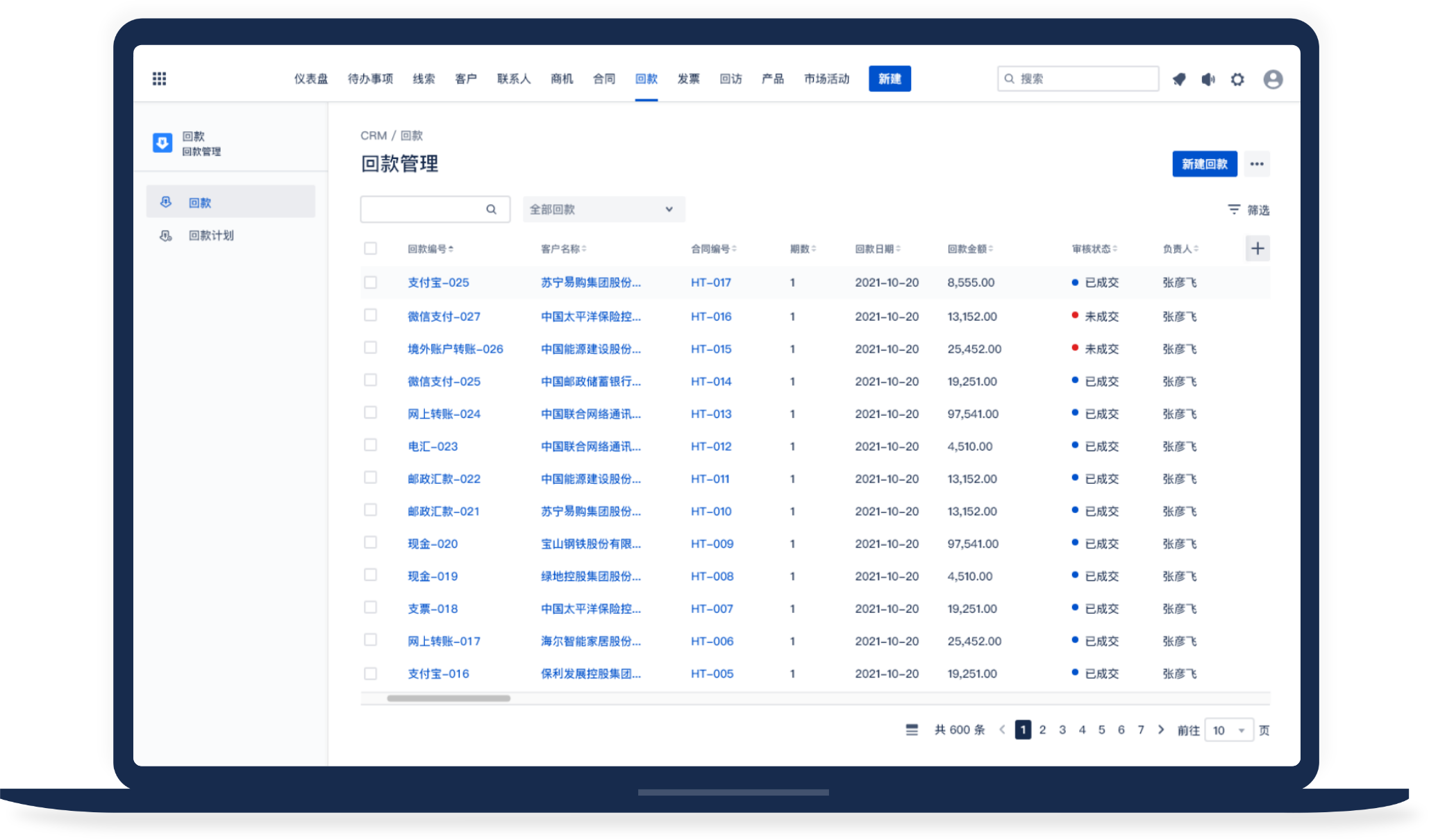Screen dimensions: 1429x840
Task: Open the app grid launcher icon
Action: (x=159, y=78)
